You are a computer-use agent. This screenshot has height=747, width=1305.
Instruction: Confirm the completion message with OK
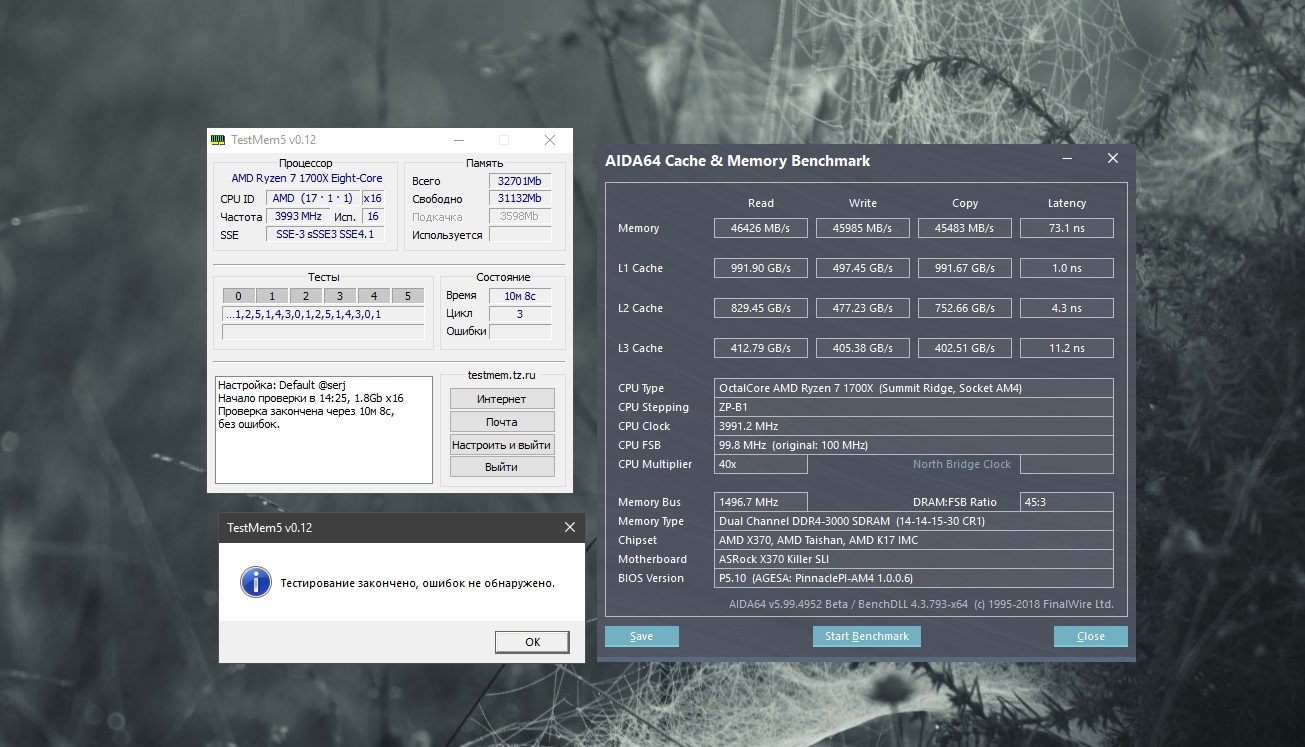tap(532, 642)
